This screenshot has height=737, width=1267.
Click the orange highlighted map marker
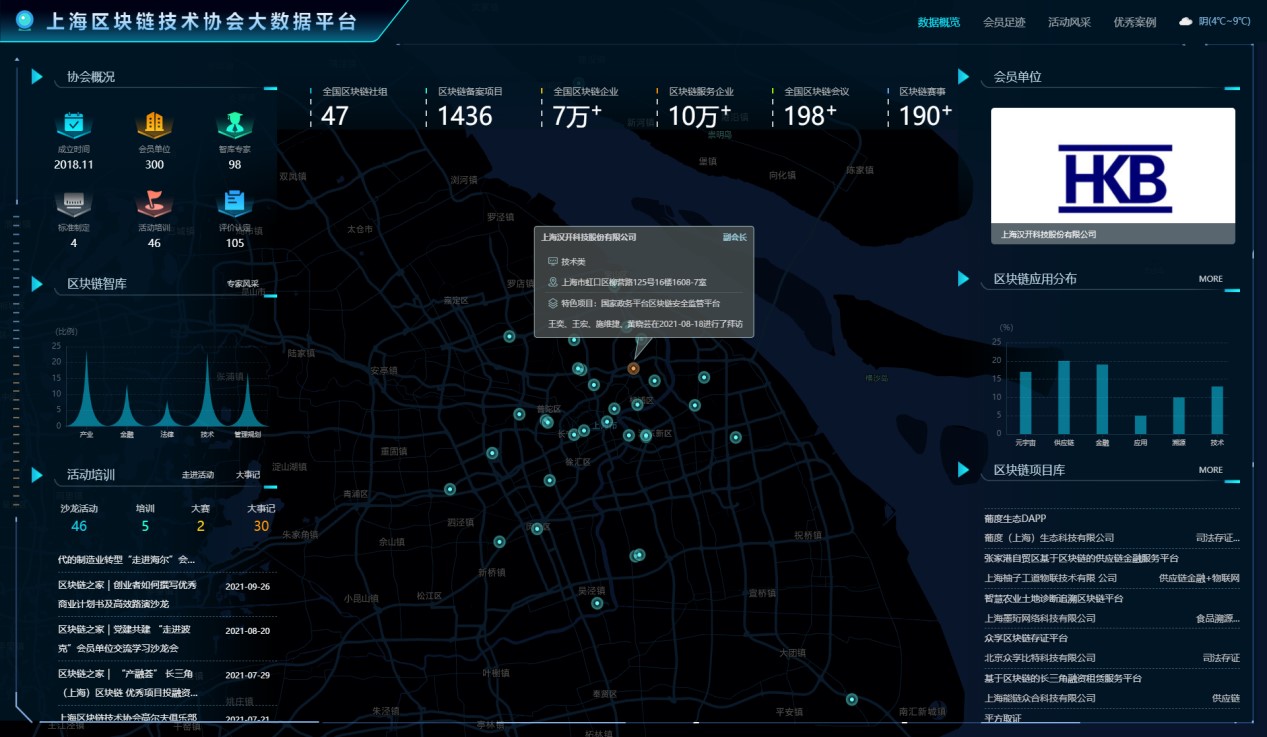633,368
